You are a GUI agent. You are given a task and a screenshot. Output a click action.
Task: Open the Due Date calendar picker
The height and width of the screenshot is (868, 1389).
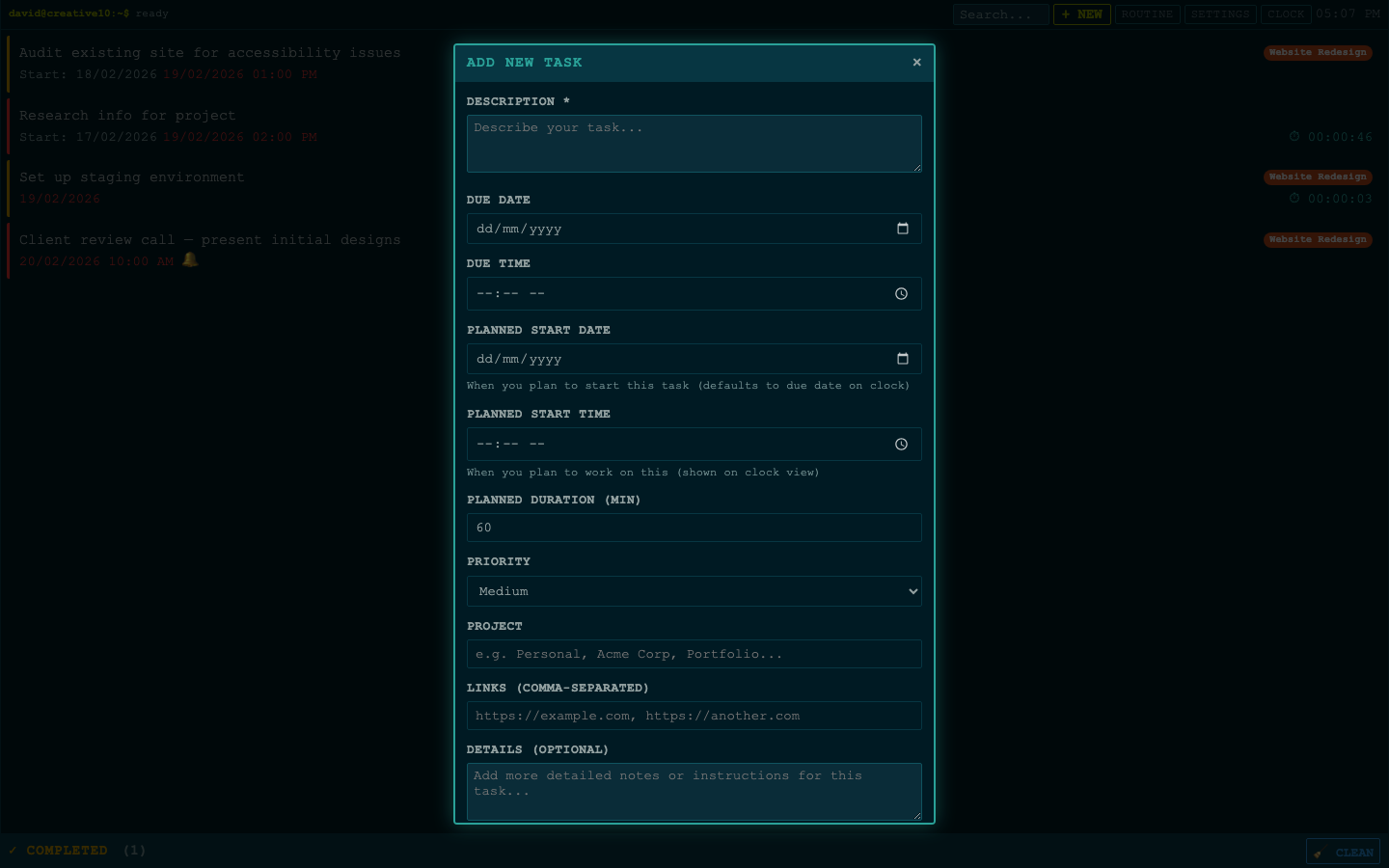click(x=903, y=229)
